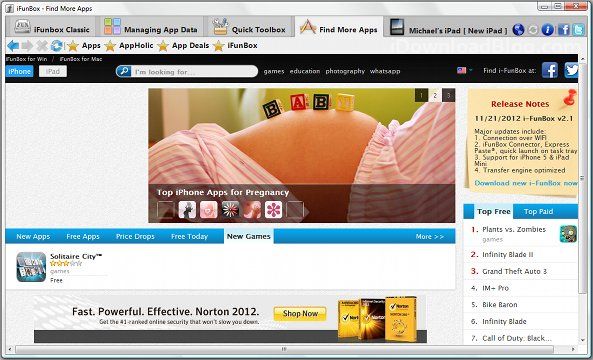Screen dimensions: 593x360
Task: Switch to the Free Today tab
Action: click(189, 236)
